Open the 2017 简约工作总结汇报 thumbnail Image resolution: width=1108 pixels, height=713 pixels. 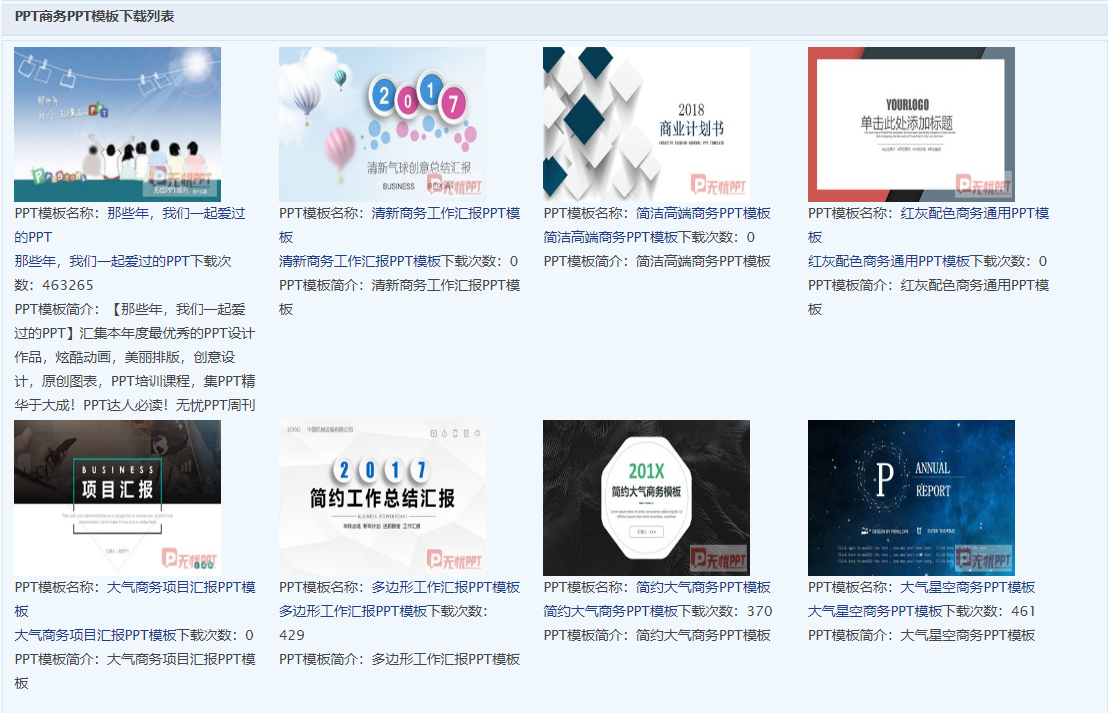[x=382, y=497]
